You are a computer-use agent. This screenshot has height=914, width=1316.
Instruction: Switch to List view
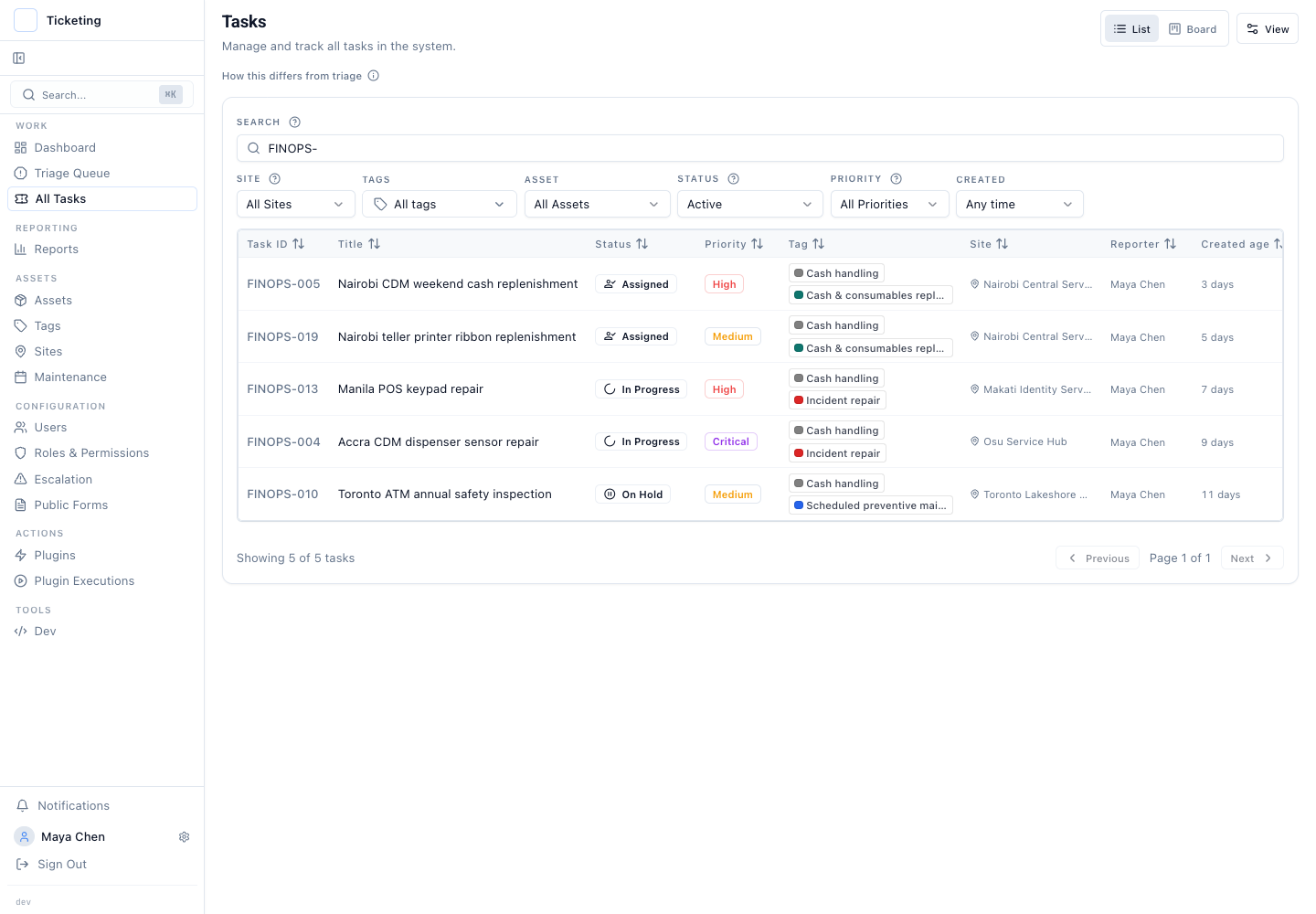1131,29
